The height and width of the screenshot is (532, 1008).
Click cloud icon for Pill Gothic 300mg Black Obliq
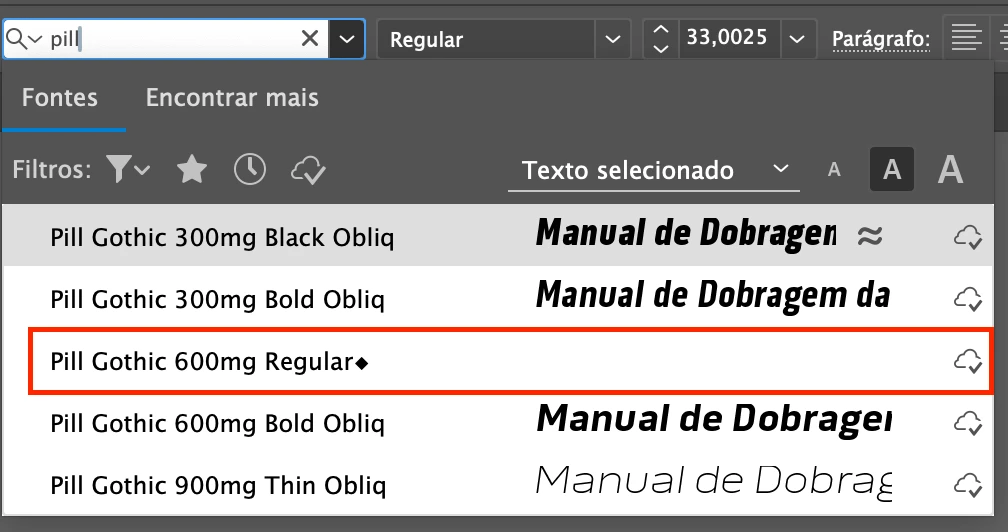point(968,237)
